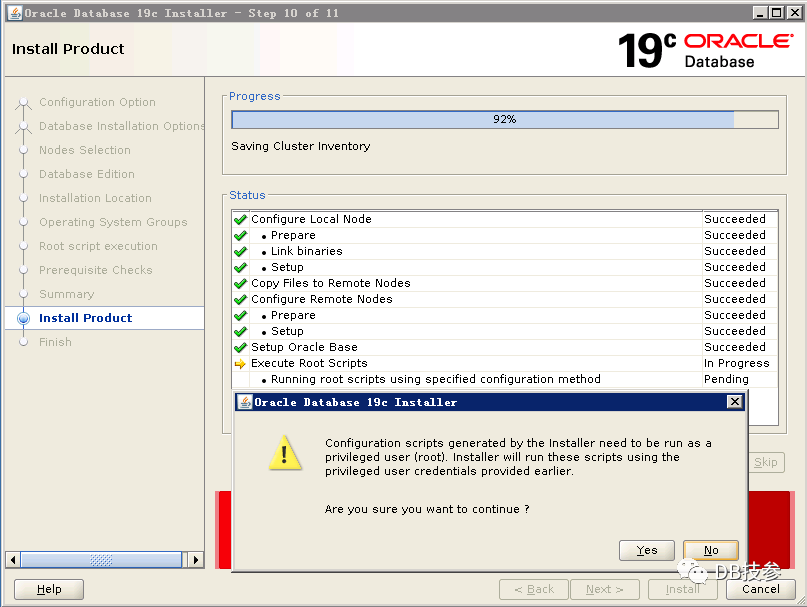Select Install Product step in sidebar
The image size is (807, 607).
click(85, 318)
